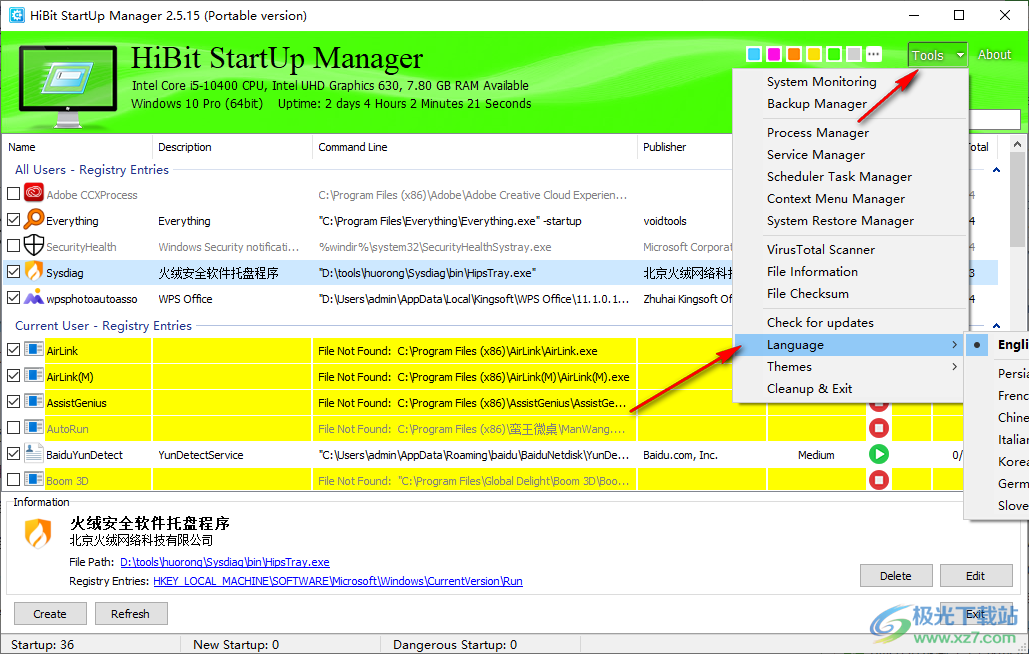The width and height of the screenshot is (1029, 654).
Task: Uncheck the AssistGenius checkbox
Action: pos(13,401)
